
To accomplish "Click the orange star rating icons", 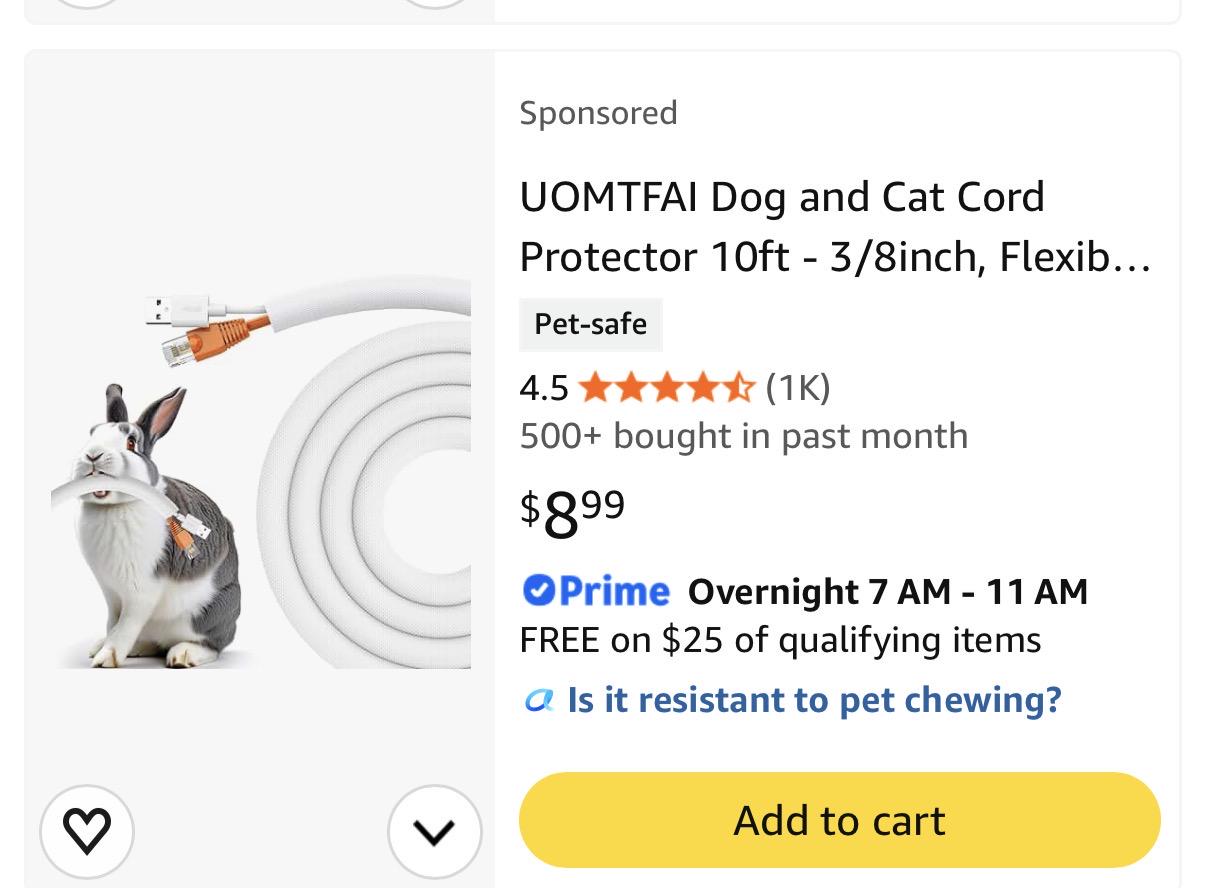I will (x=666, y=387).
